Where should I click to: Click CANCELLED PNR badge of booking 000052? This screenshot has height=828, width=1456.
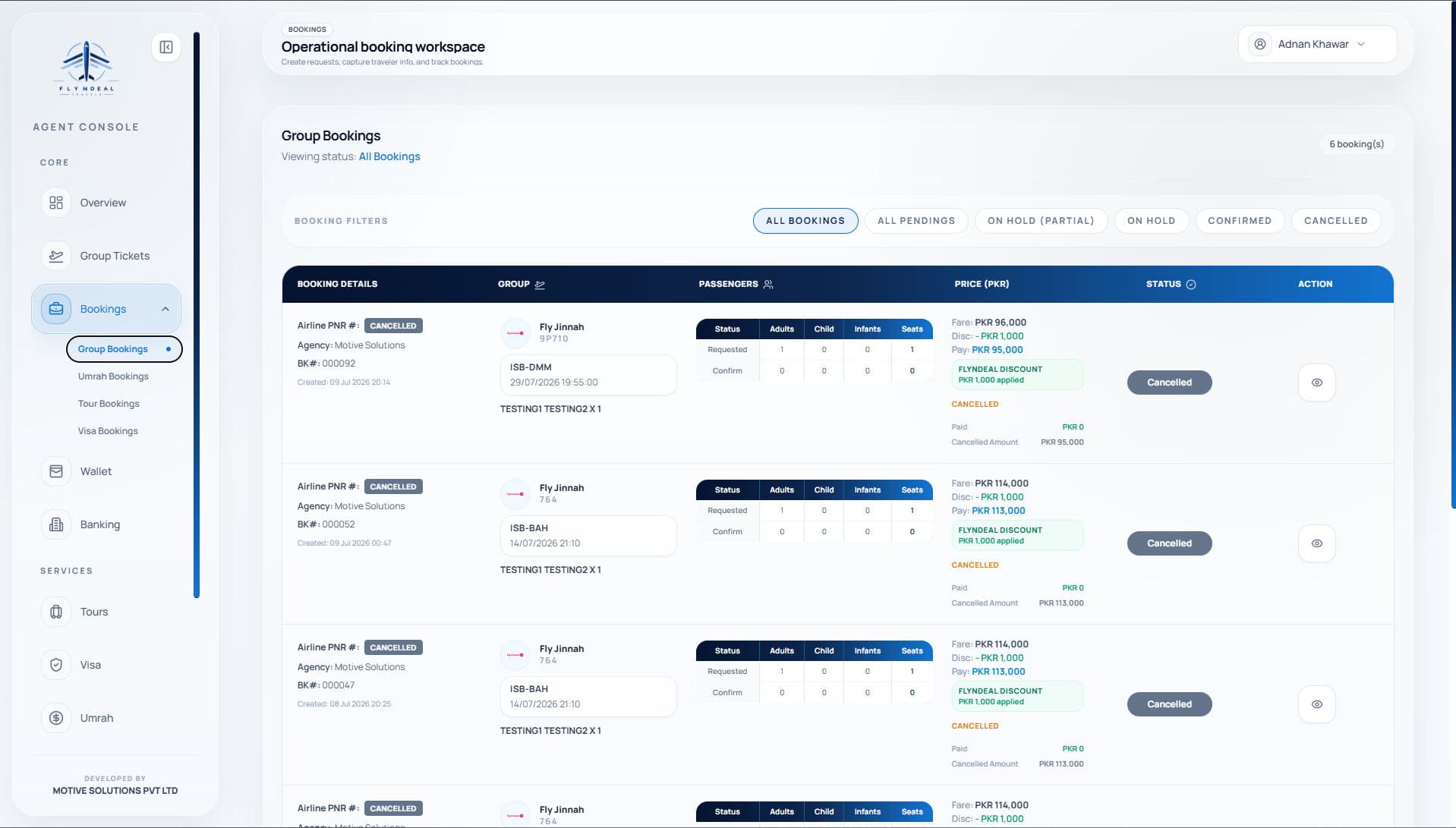[393, 486]
